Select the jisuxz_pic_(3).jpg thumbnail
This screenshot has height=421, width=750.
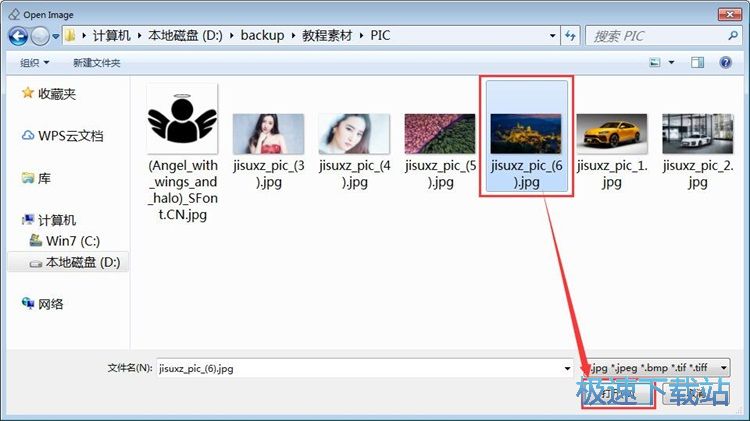tap(268, 134)
